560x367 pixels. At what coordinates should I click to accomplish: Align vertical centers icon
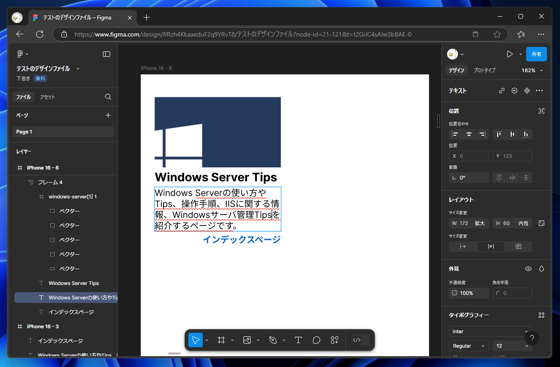[x=512, y=134]
